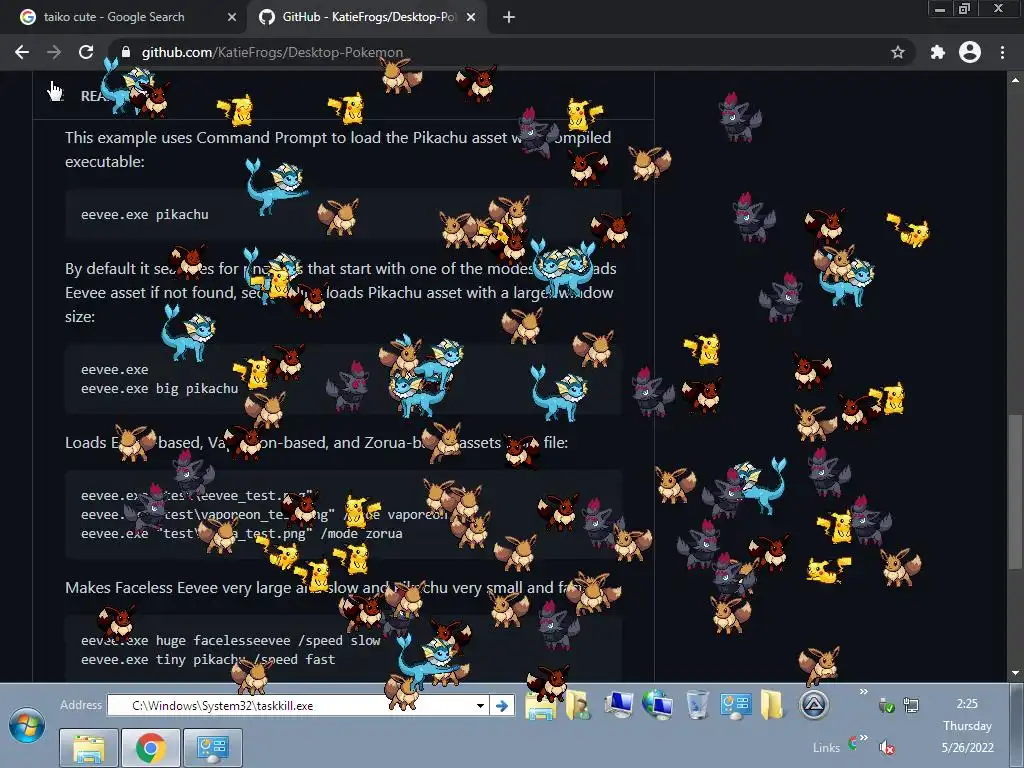
Task: Click the "huge facelesseevee /speed slow" code line
Action: coord(231,641)
